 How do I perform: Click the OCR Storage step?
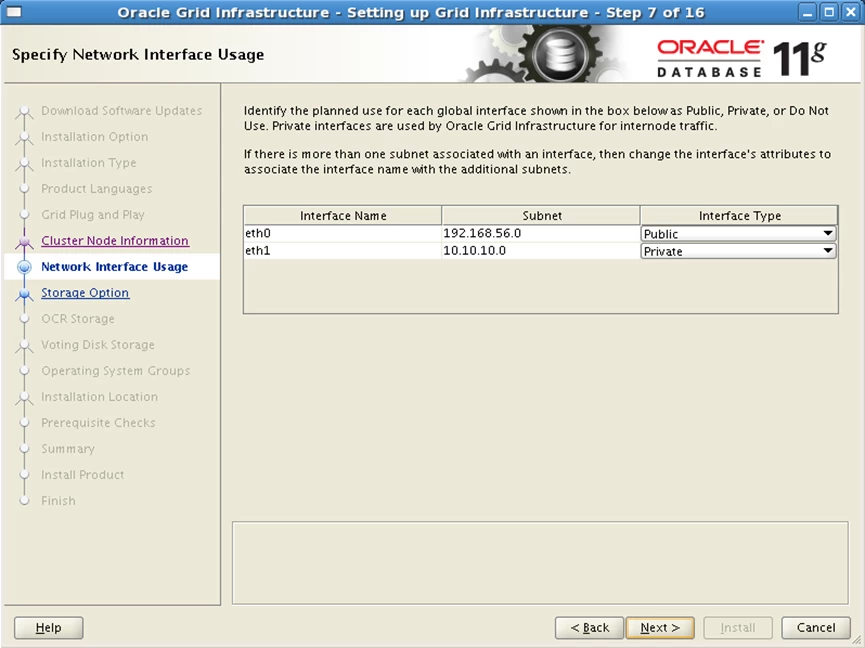coord(78,319)
